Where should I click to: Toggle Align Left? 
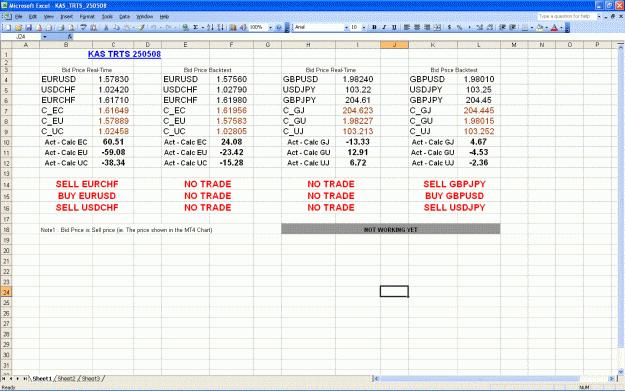[407, 27]
